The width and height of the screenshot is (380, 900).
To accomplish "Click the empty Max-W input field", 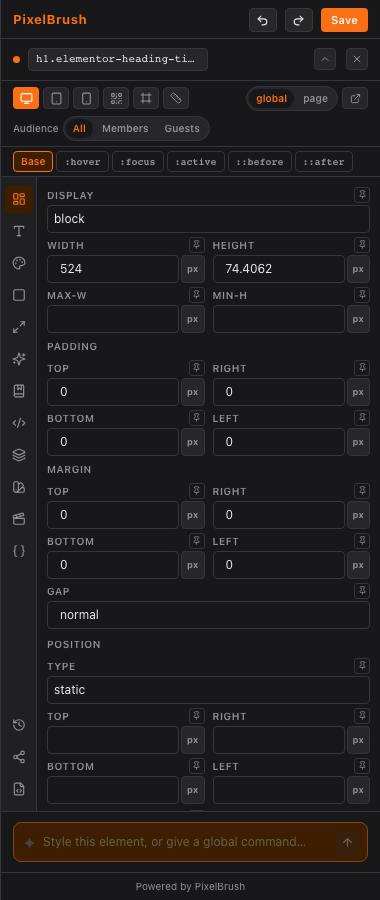I will tap(113, 319).
